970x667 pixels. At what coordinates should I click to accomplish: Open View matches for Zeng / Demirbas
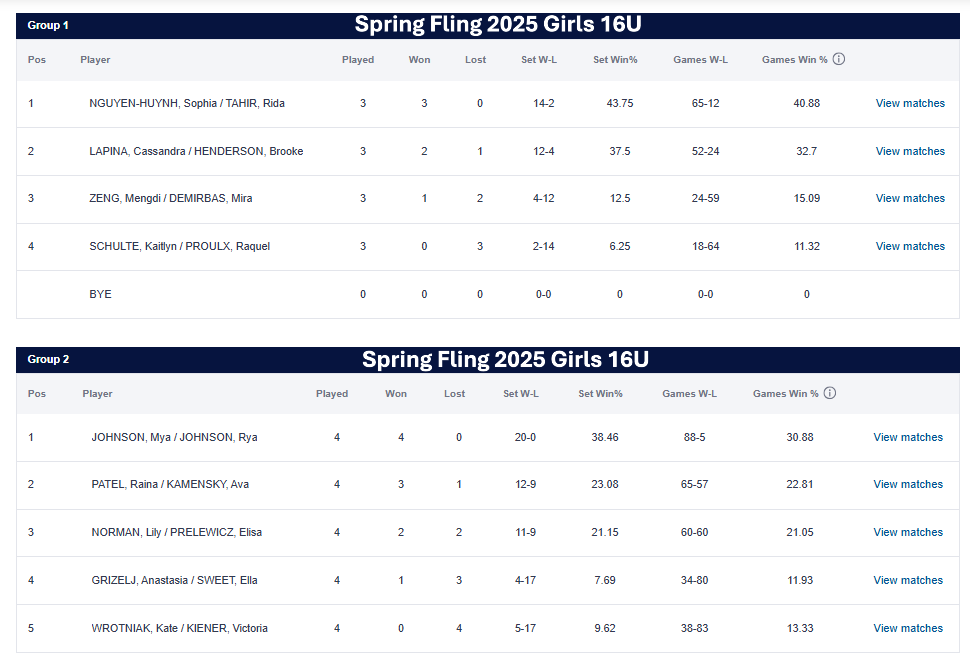click(910, 198)
